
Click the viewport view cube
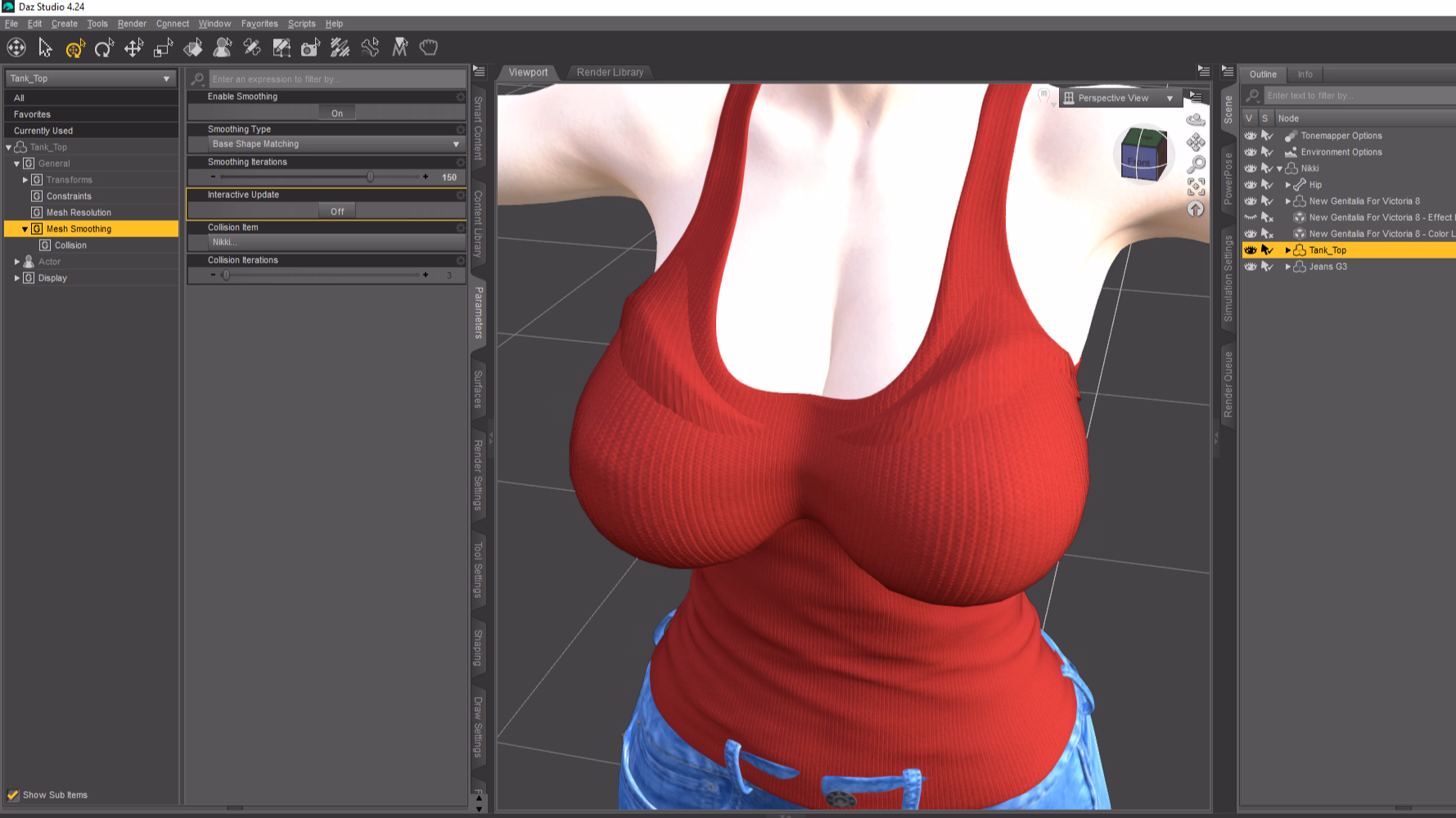coord(1143,153)
